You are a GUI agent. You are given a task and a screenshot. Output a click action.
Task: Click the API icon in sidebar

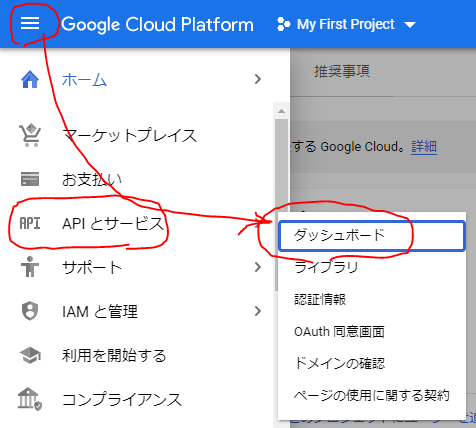click(30, 223)
